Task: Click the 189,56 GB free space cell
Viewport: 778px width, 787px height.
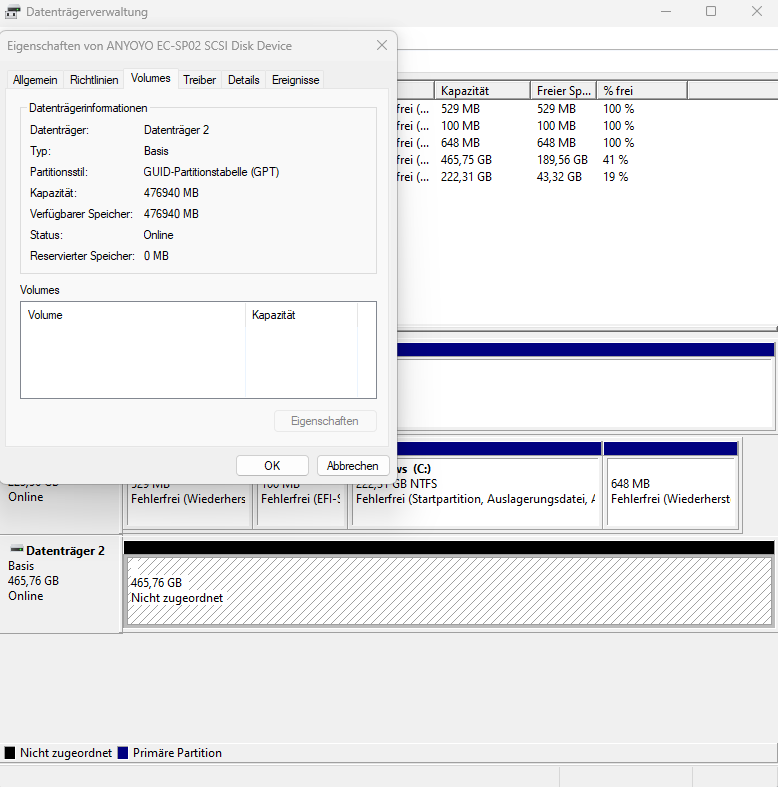Action: 562,160
